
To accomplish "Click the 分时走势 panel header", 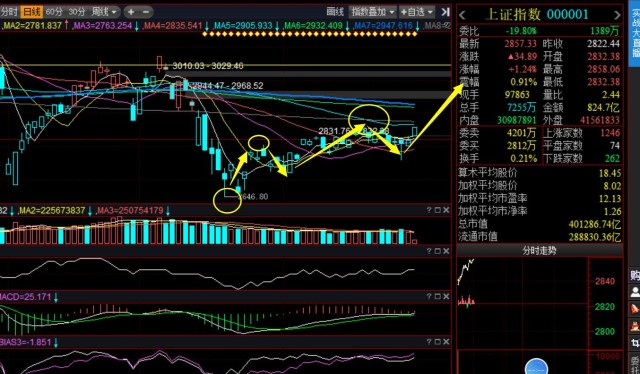I will point(539,250).
